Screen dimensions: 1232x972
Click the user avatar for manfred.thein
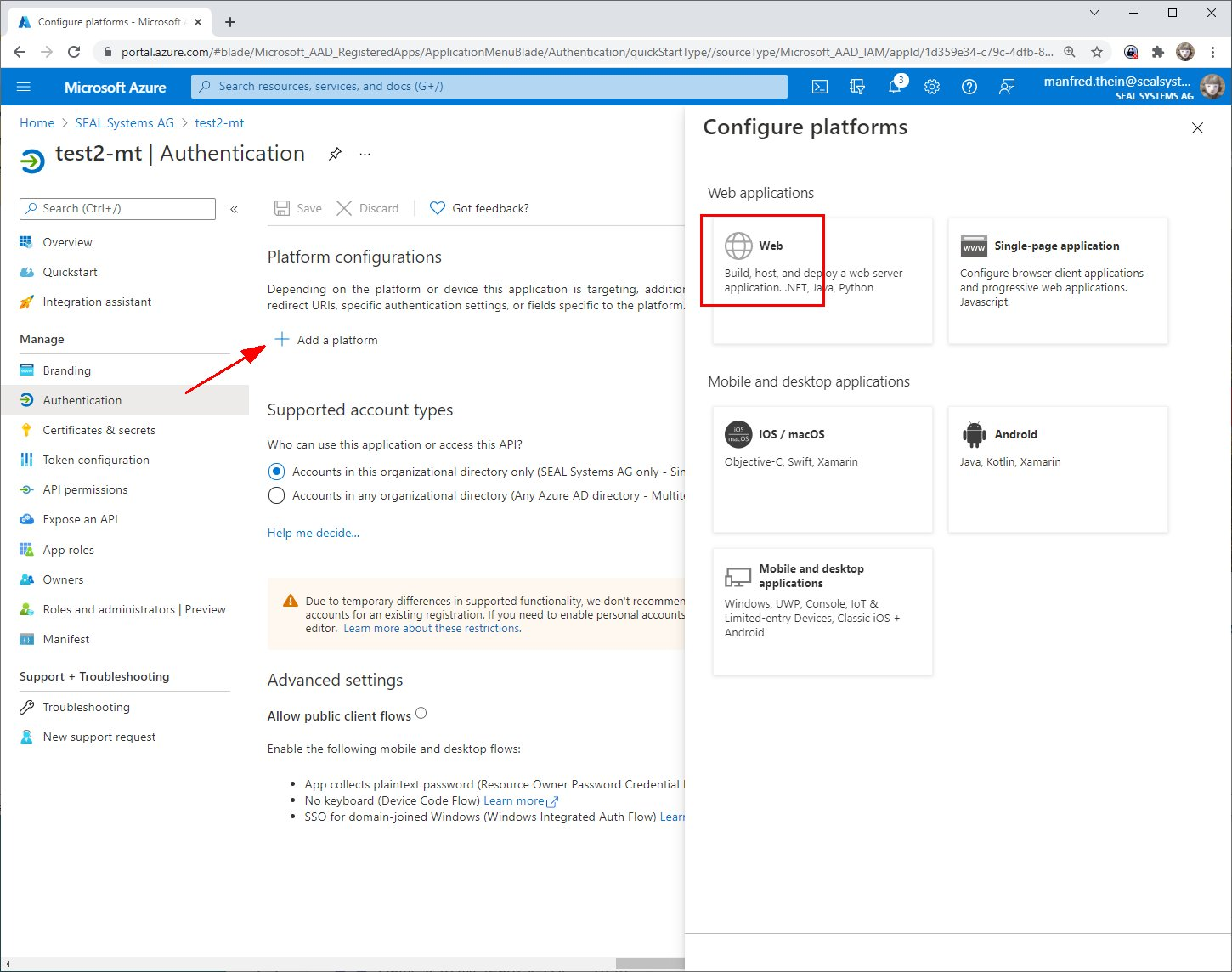click(1212, 86)
